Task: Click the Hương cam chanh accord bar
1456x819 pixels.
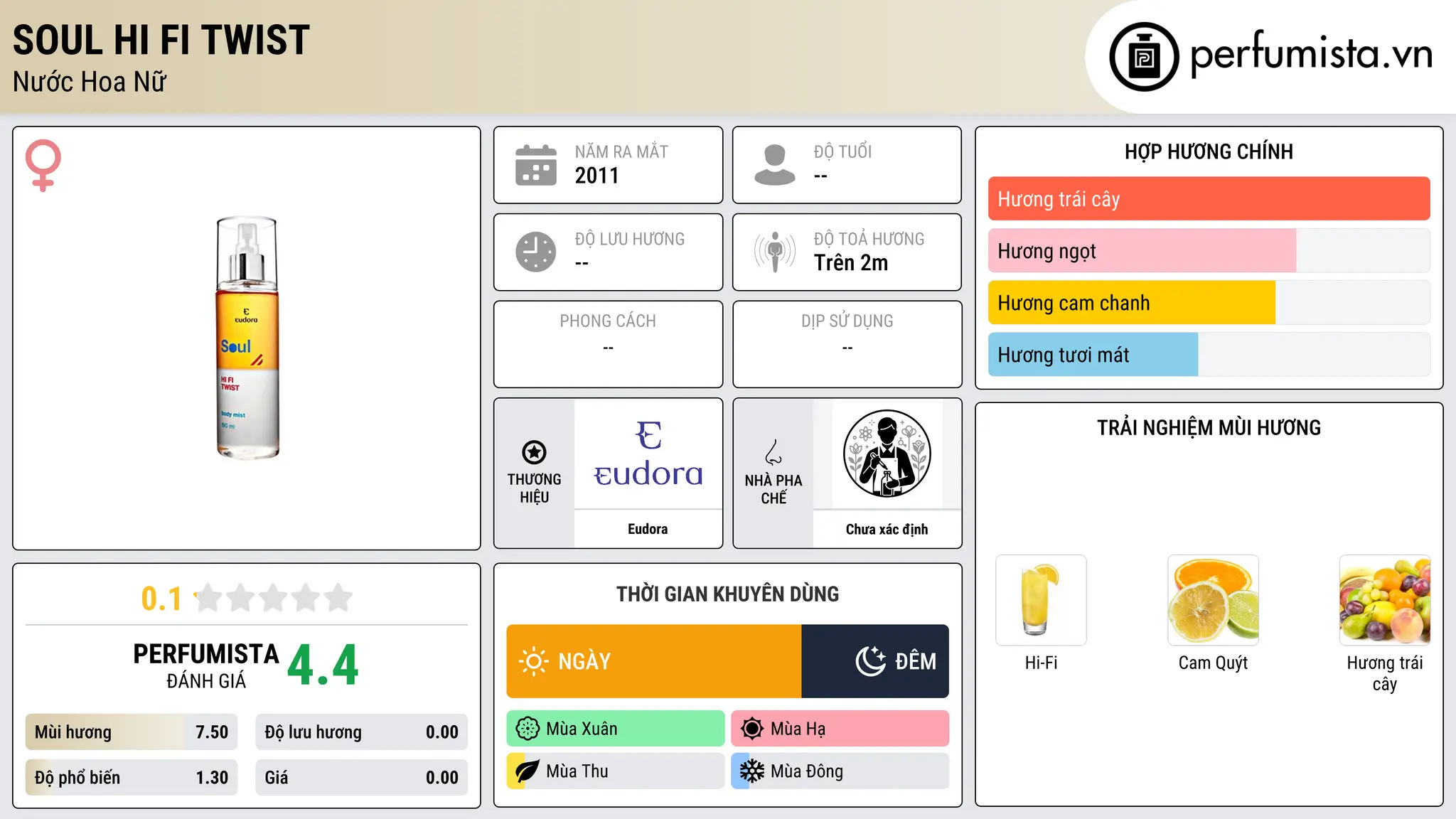Action: pyautogui.click(x=1209, y=303)
